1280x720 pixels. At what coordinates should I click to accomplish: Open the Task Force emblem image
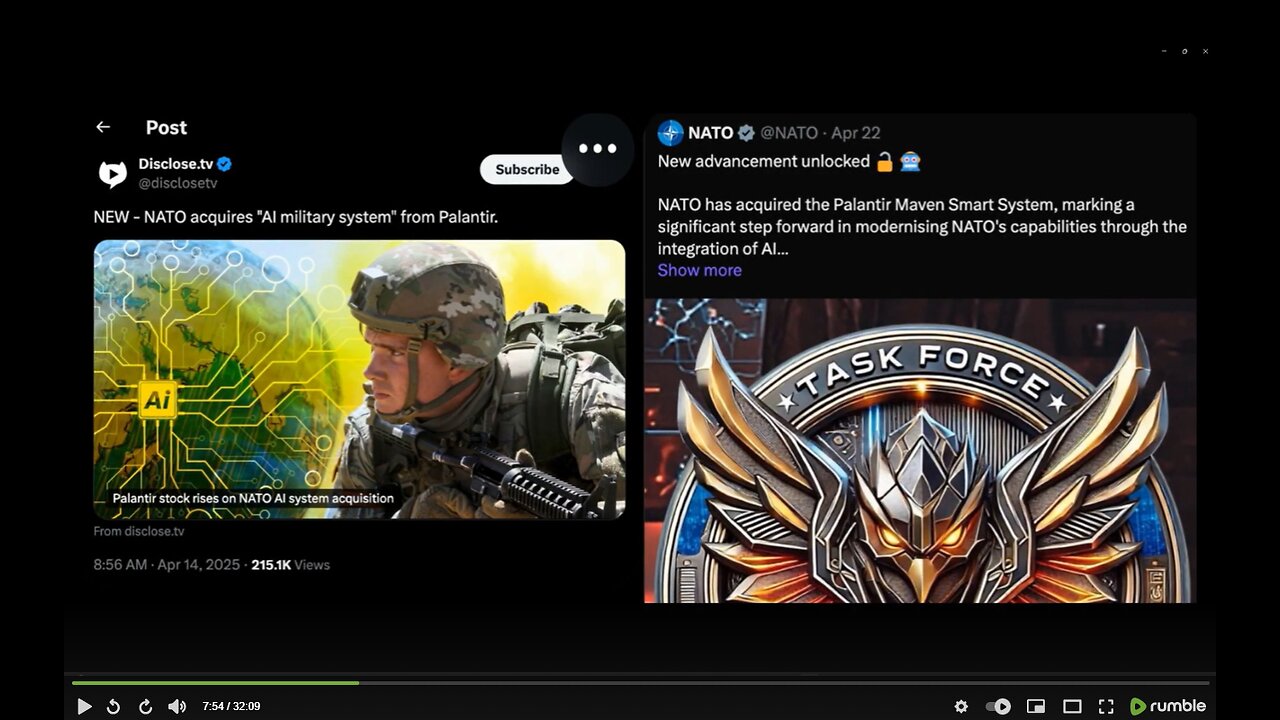pyautogui.click(x=920, y=450)
